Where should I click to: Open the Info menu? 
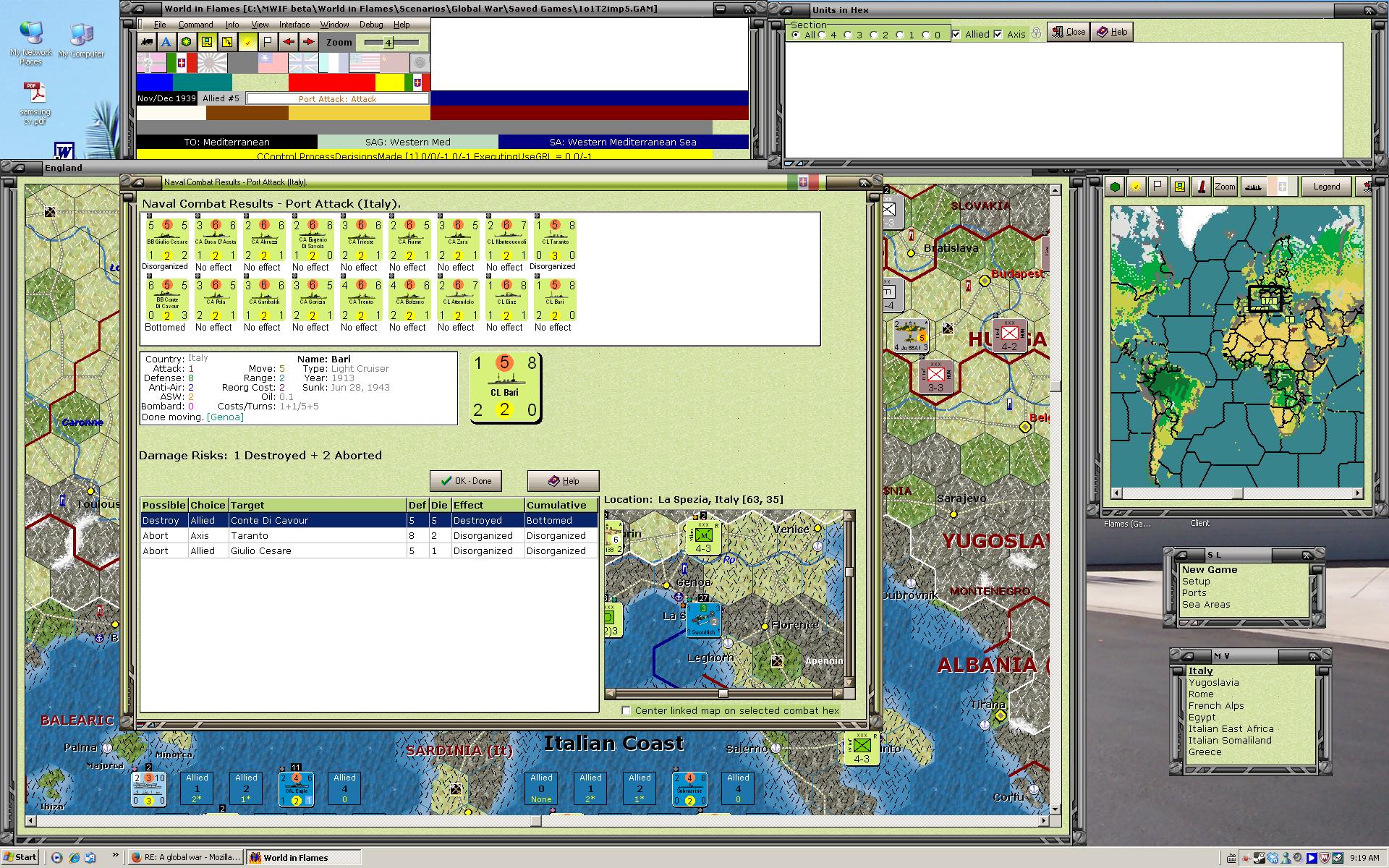(x=232, y=25)
